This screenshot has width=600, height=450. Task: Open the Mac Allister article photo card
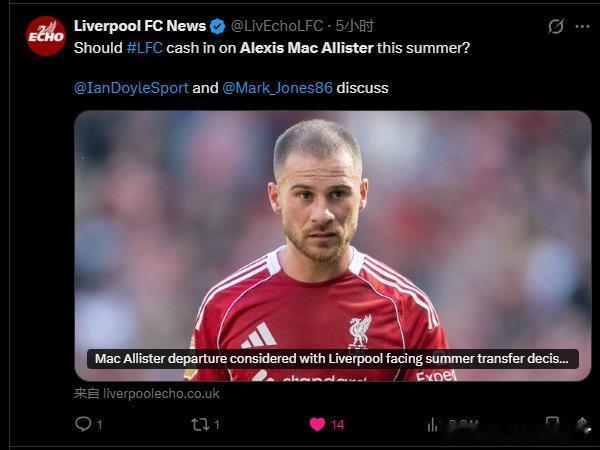pos(333,246)
